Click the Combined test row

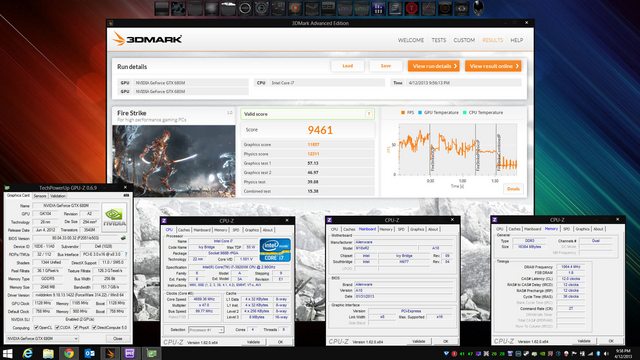pyautogui.click(x=307, y=191)
